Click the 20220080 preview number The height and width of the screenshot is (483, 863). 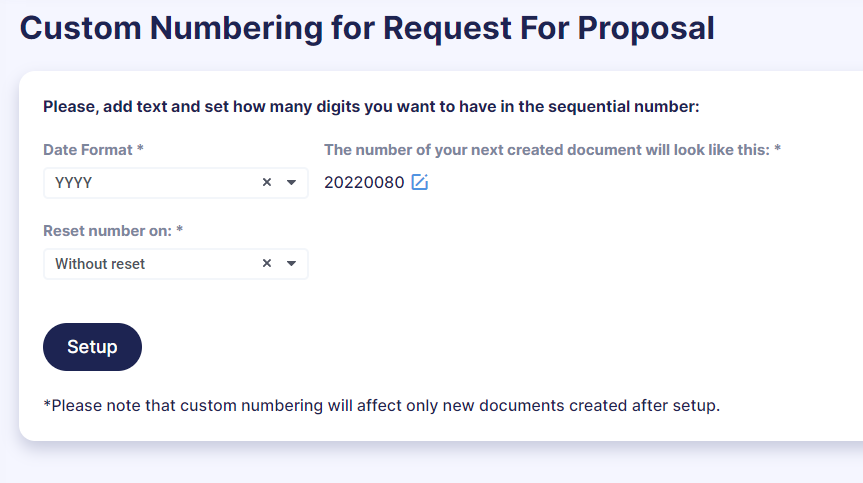[x=364, y=183]
